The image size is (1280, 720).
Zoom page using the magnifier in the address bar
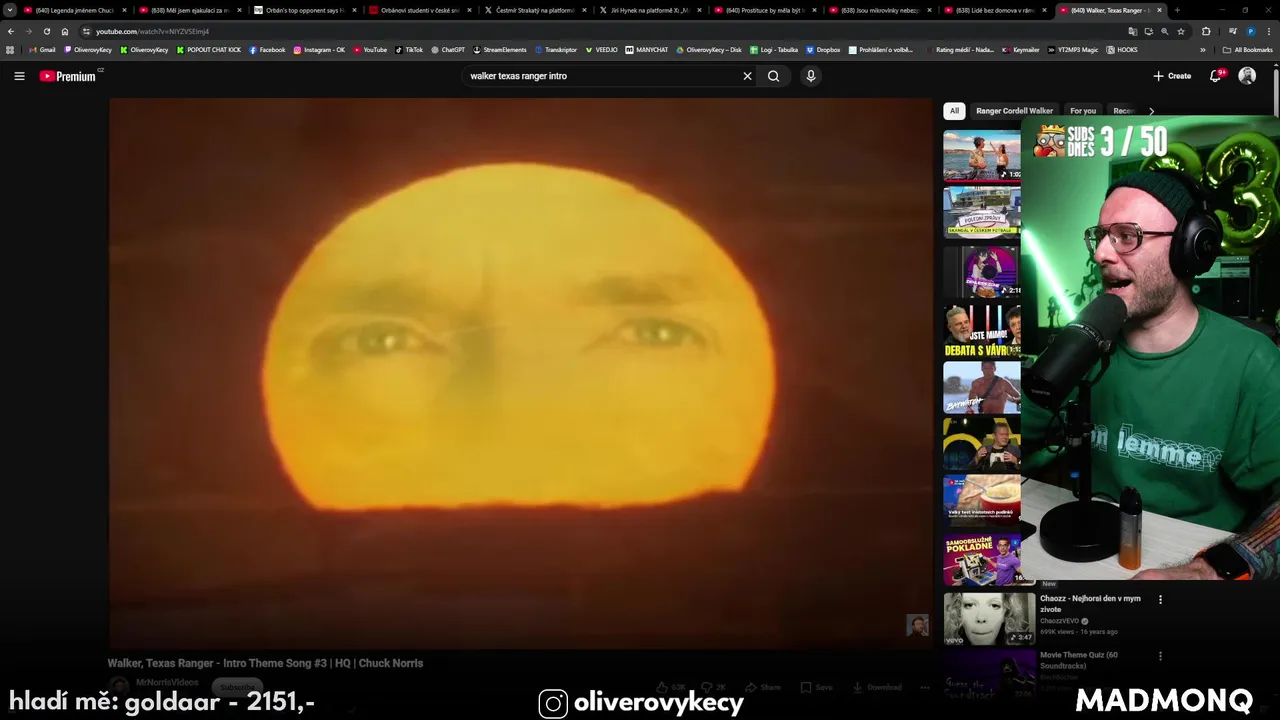[1164, 31]
